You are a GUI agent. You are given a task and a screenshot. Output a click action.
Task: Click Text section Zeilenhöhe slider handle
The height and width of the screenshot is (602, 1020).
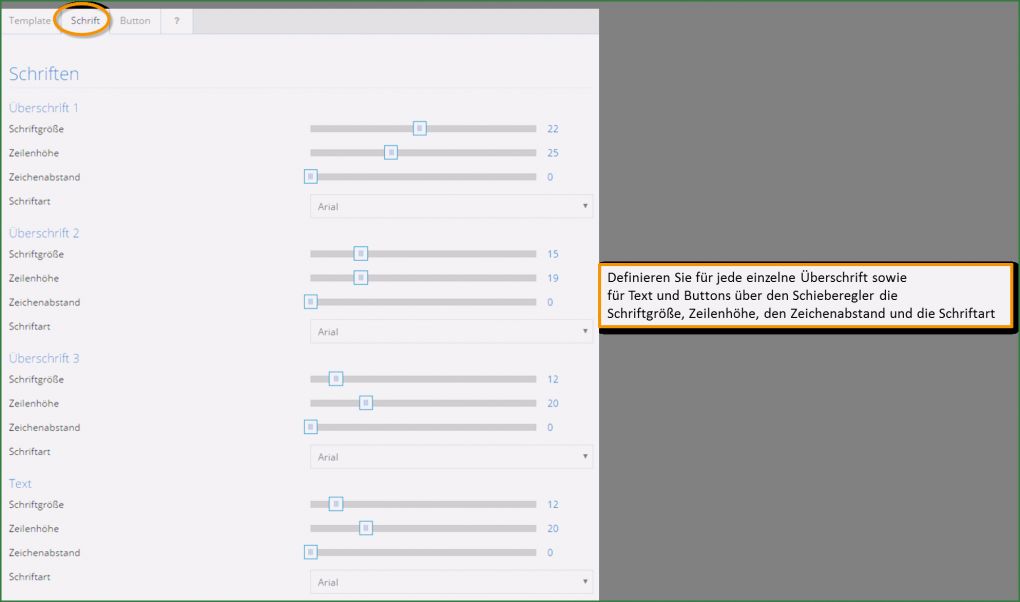(366, 528)
